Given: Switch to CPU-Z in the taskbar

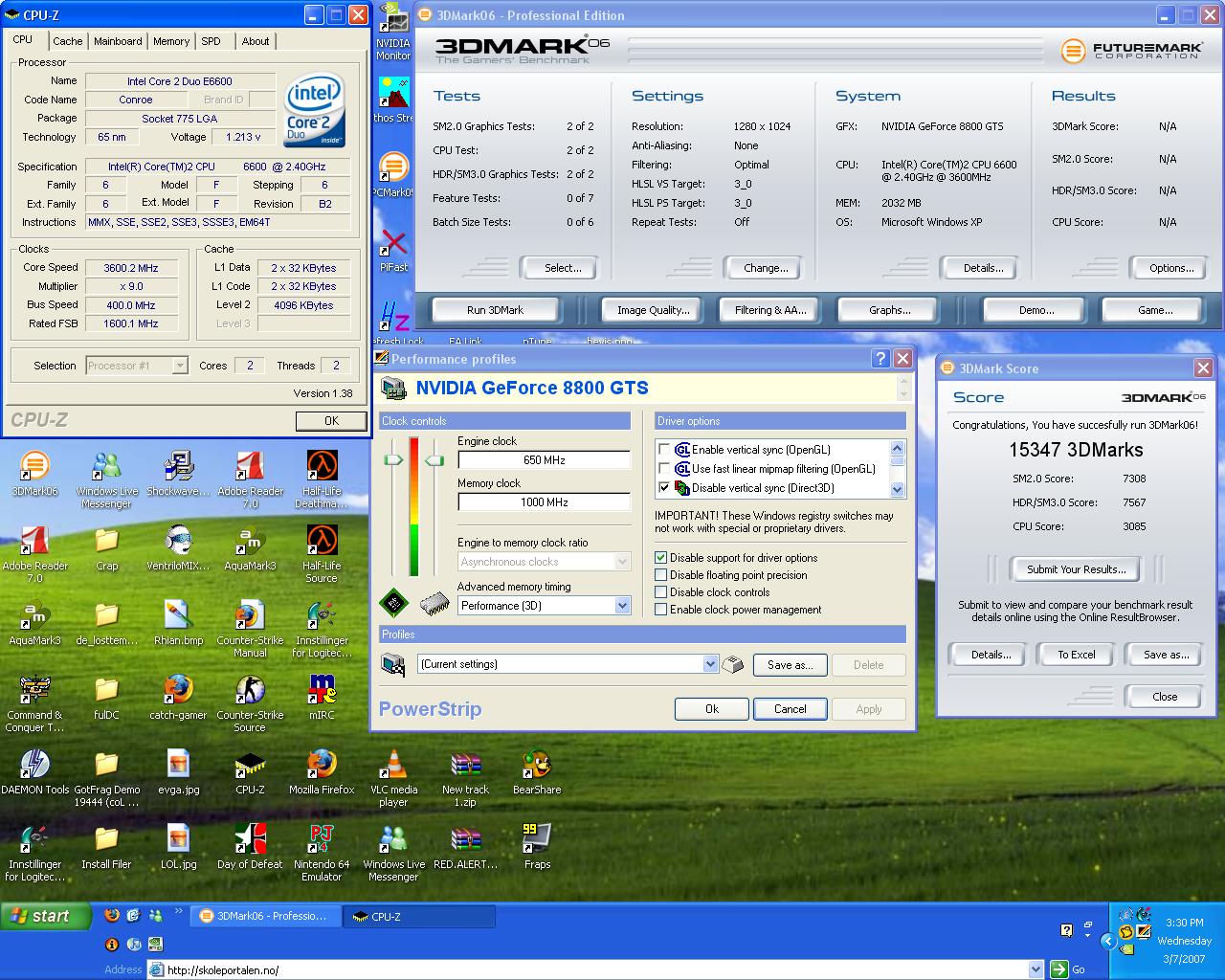Looking at the screenshot, I should pos(419,916).
